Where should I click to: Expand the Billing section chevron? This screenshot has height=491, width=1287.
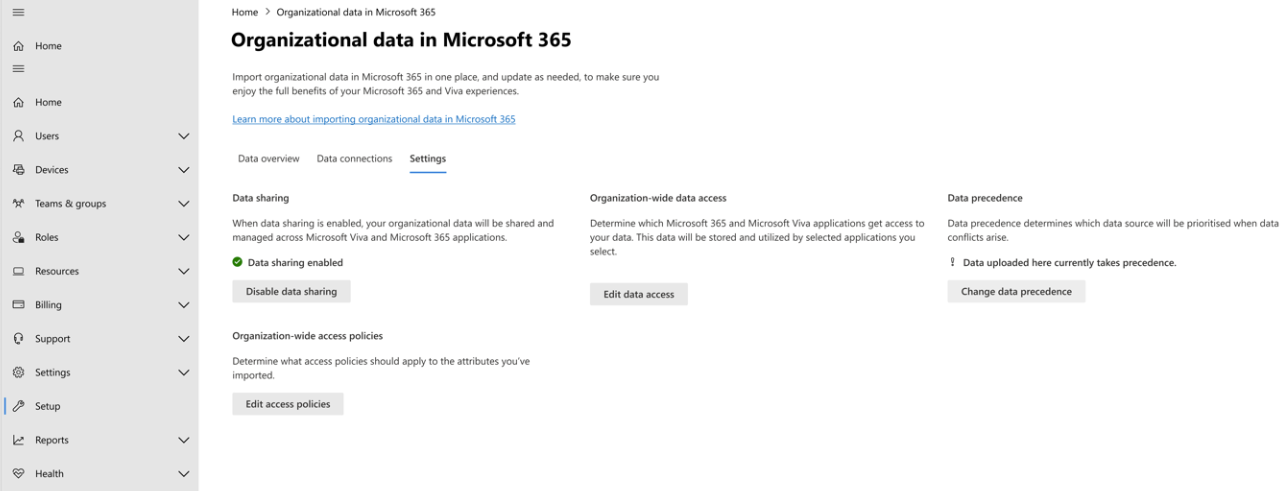click(x=184, y=305)
